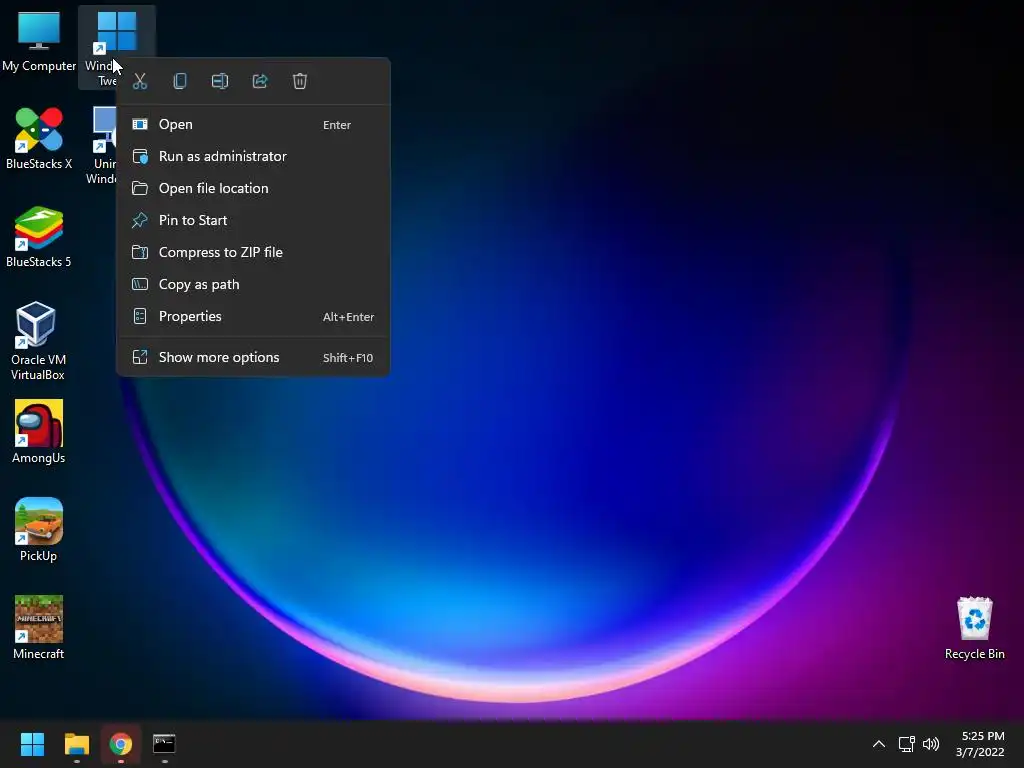Choose Run as administrator
The height and width of the screenshot is (768, 1024).
click(253, 156)
